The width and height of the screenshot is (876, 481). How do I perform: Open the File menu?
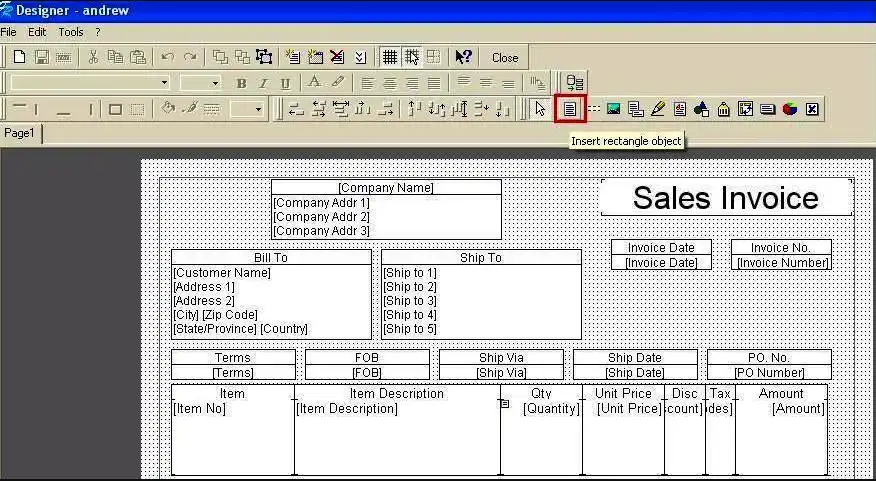tap(9, 32)
